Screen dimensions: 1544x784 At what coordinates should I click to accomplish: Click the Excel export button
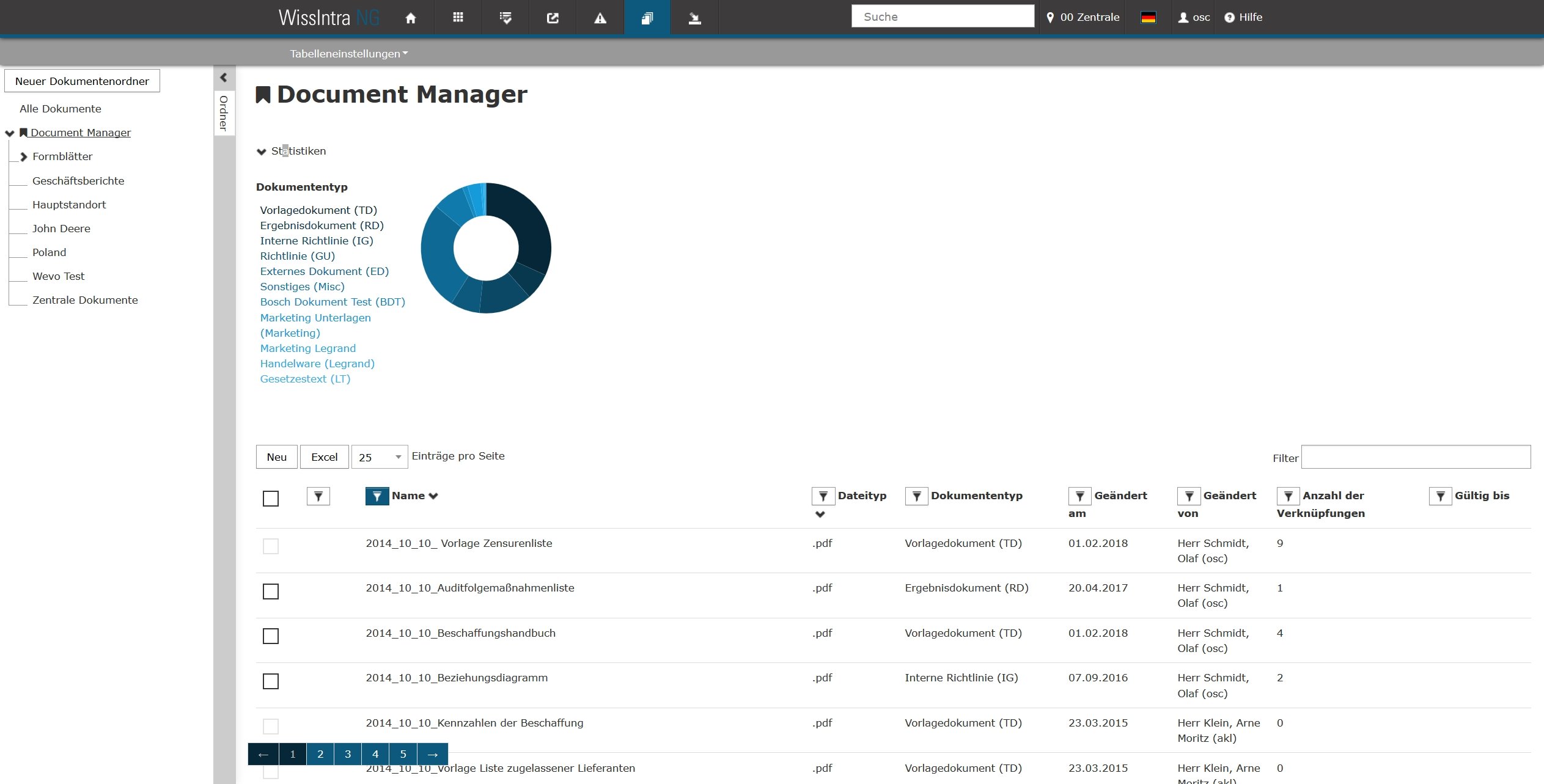(x=324, y=457)
